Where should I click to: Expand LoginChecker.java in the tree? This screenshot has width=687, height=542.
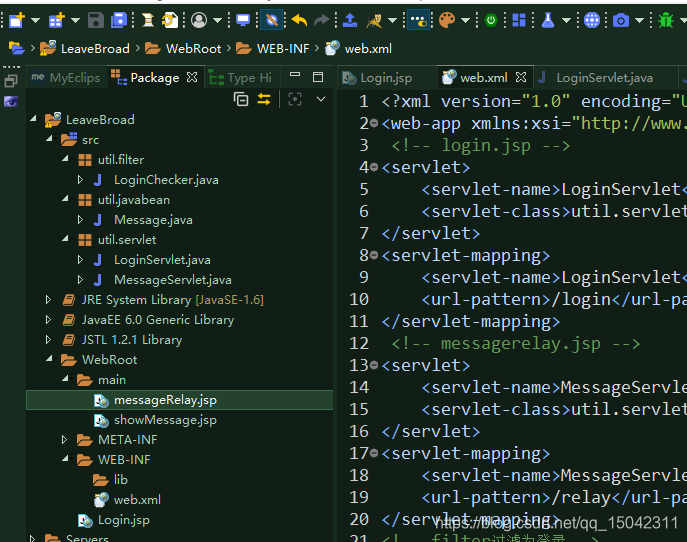coord(80,179)
